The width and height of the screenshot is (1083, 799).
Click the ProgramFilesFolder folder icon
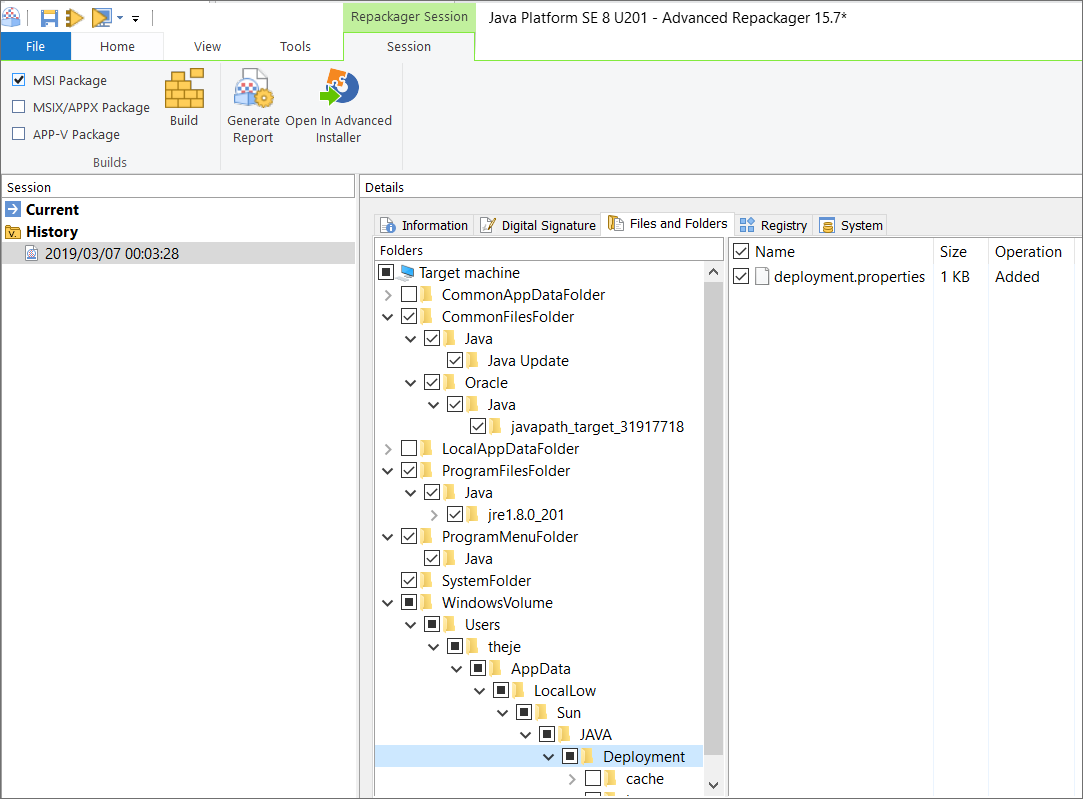click(428, 471)
